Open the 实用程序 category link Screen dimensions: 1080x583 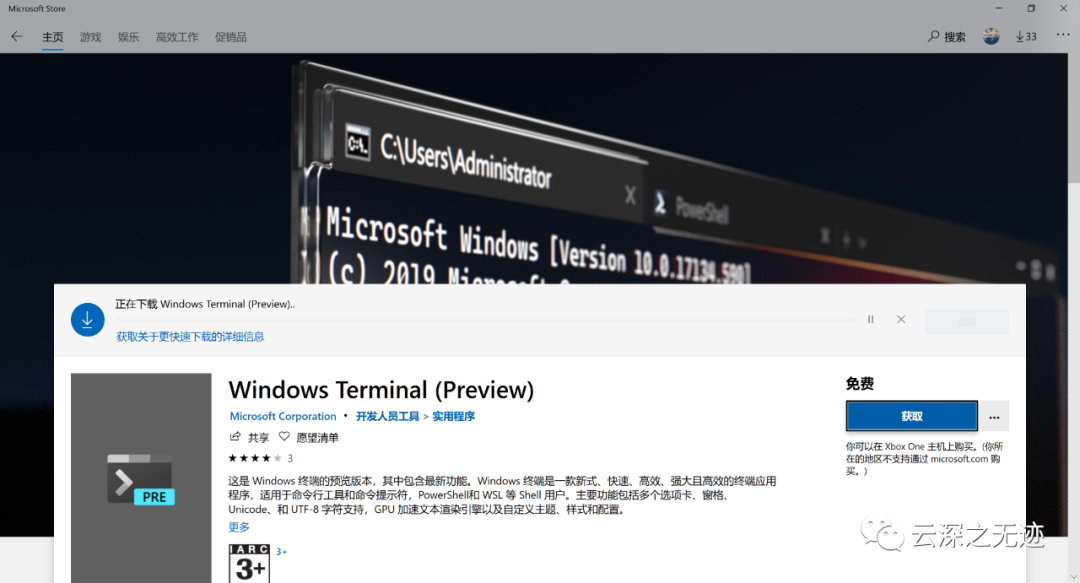453,416
